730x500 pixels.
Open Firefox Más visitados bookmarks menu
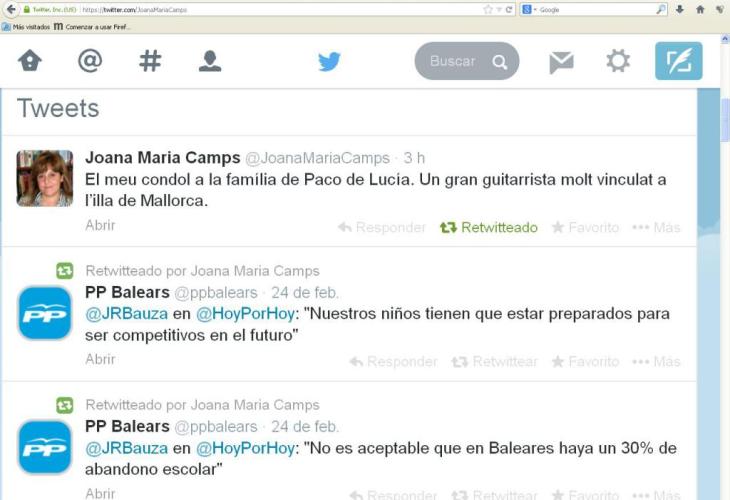26,27
